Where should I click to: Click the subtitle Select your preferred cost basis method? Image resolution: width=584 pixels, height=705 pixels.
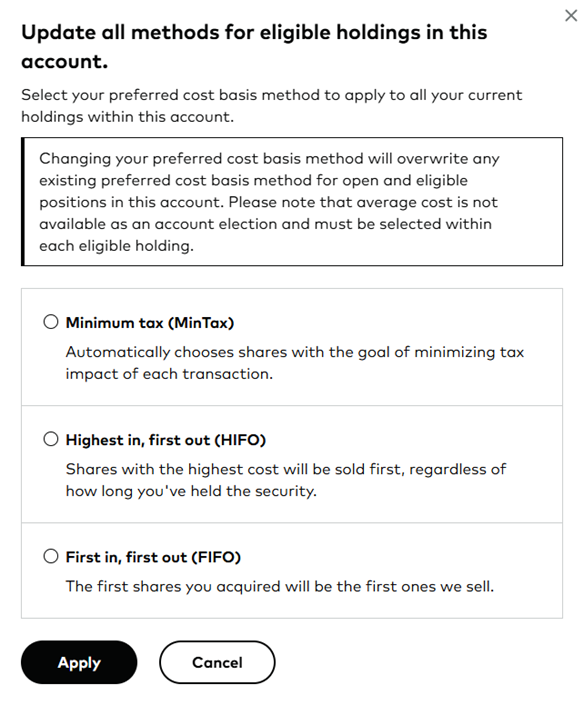click(272, 106)
